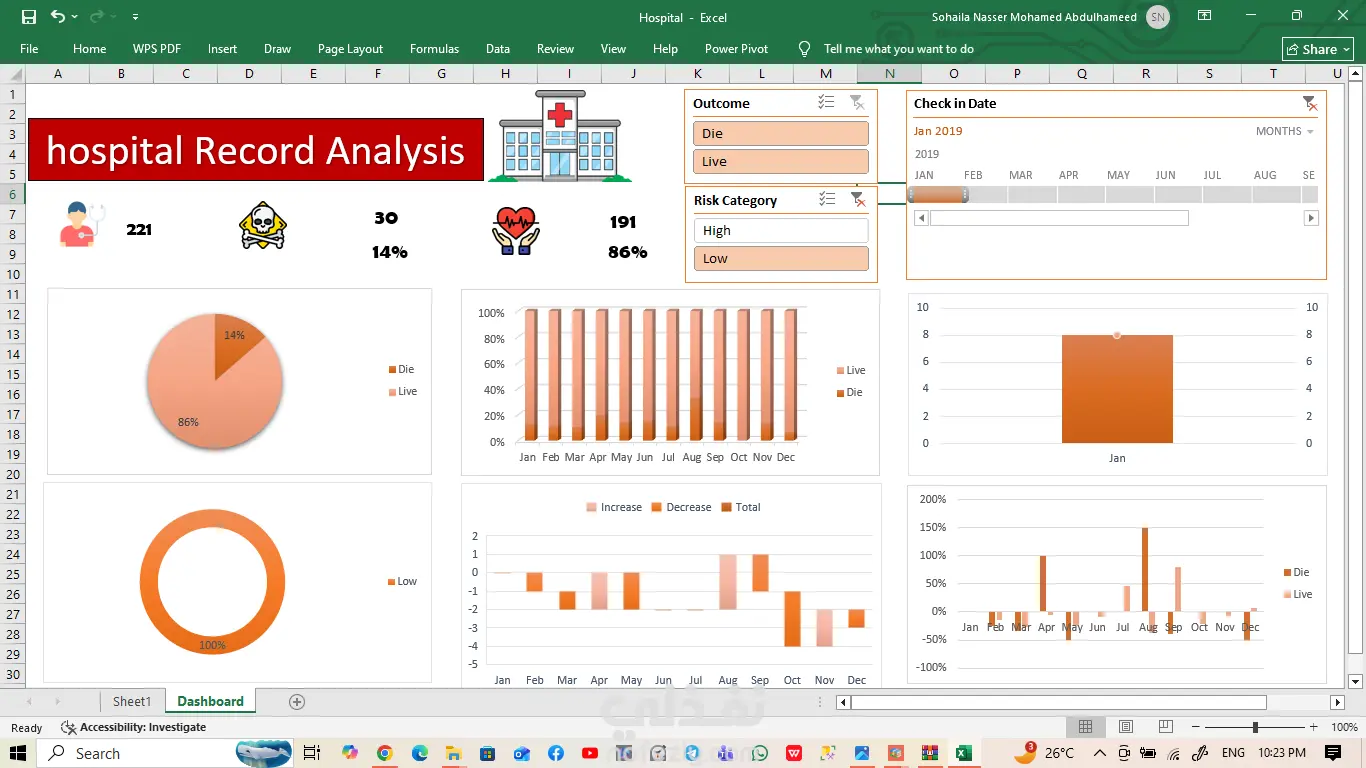Switch to Normal view
1366x768 pixels.
point(1085,727)
